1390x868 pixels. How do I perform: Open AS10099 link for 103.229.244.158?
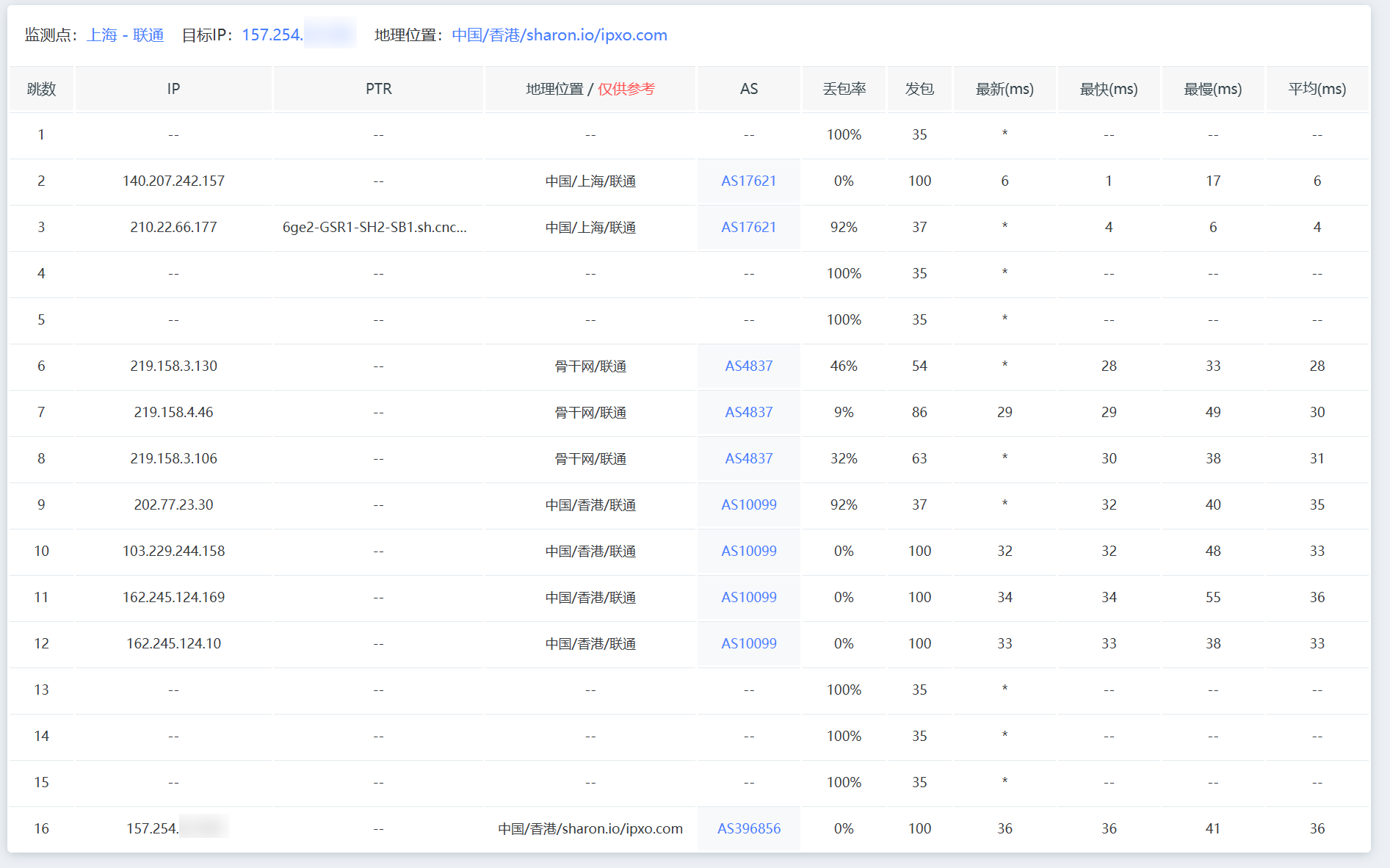click(x=748, y=551)
